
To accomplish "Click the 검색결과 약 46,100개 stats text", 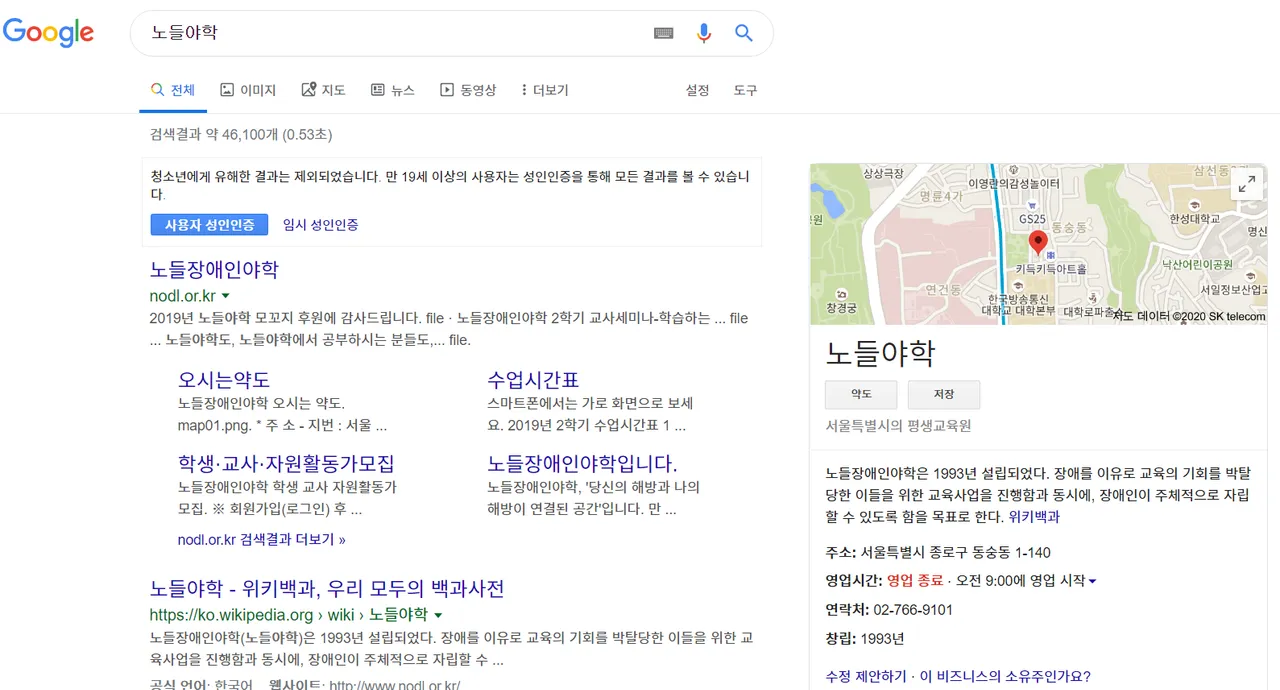I will tap(241, 134).
